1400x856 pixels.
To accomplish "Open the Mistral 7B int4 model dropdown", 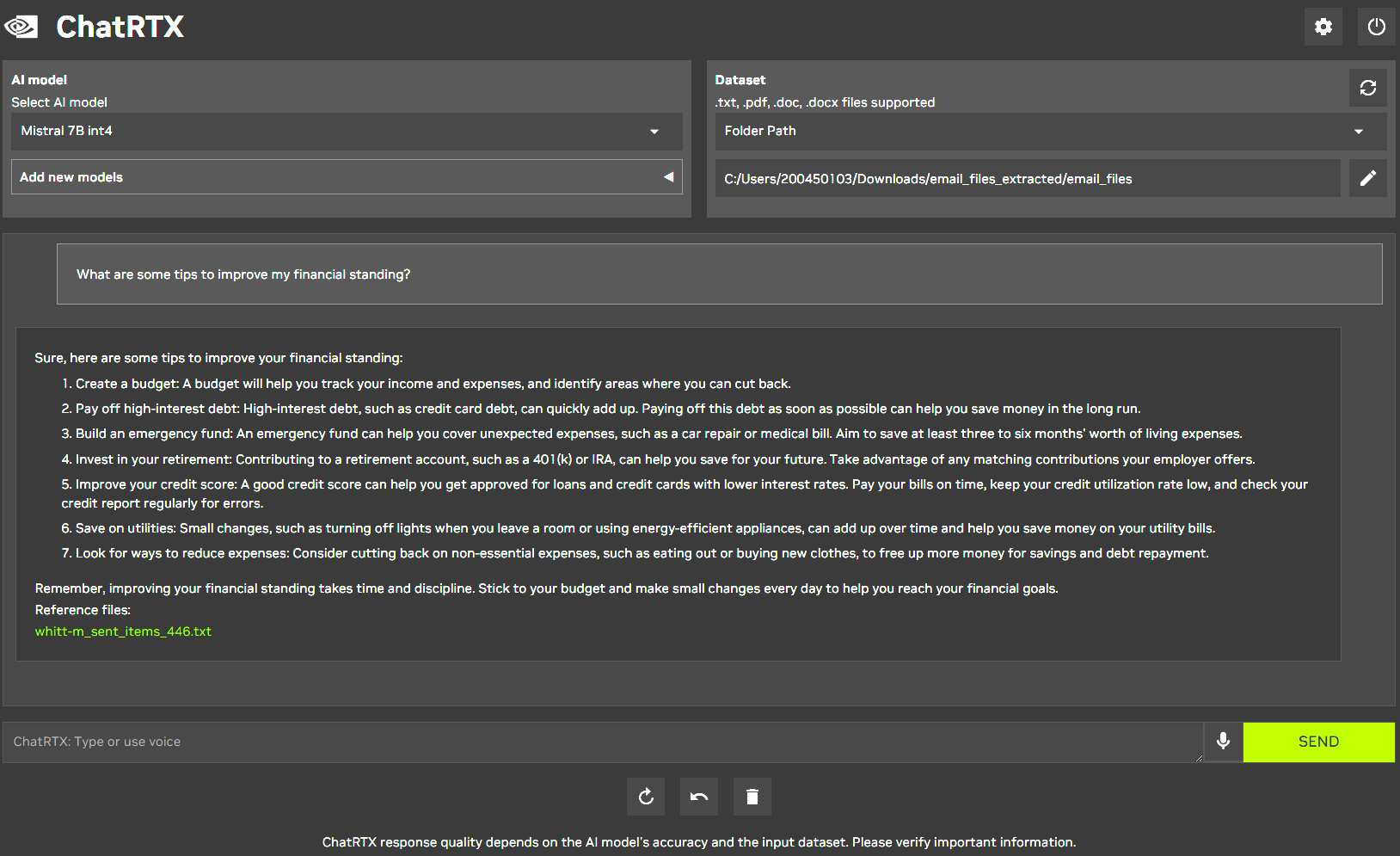I will tap(347, 131).
